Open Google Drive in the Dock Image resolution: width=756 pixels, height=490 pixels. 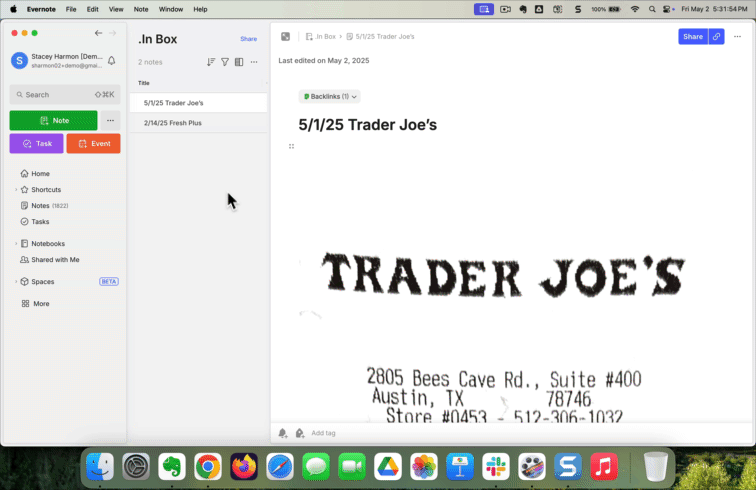pyautogui.click(x=388, y=466)
